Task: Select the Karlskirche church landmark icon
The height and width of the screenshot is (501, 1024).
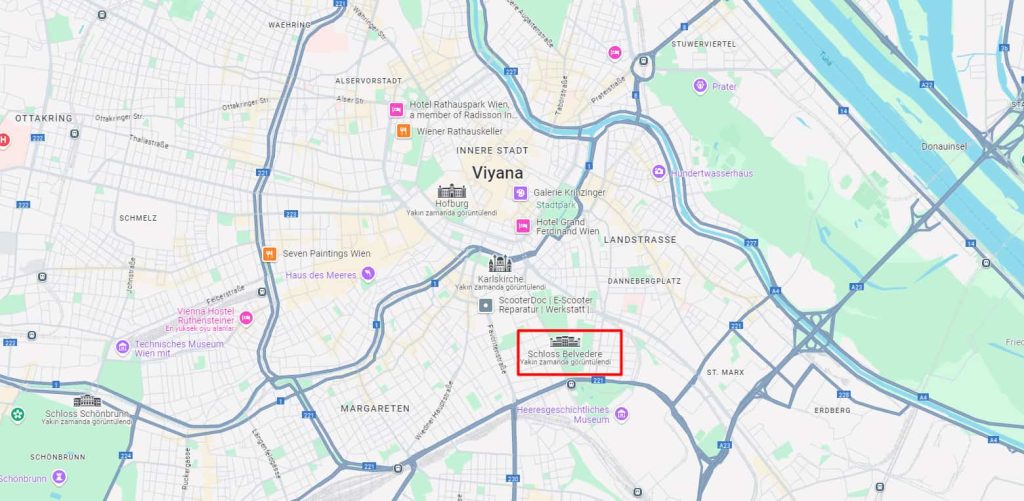Action: pos(500,263)
